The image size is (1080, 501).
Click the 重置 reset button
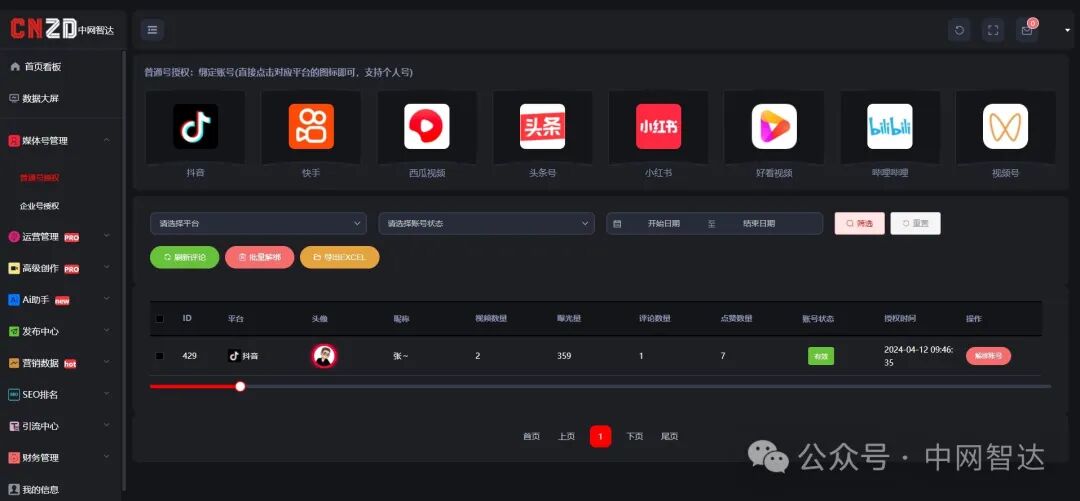915,223
